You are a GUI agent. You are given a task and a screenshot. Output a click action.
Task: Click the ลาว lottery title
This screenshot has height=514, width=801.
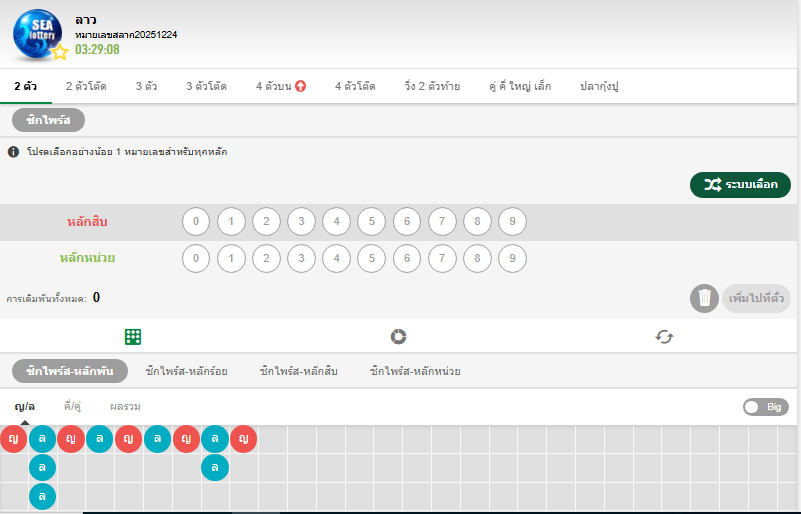[86, 20]
